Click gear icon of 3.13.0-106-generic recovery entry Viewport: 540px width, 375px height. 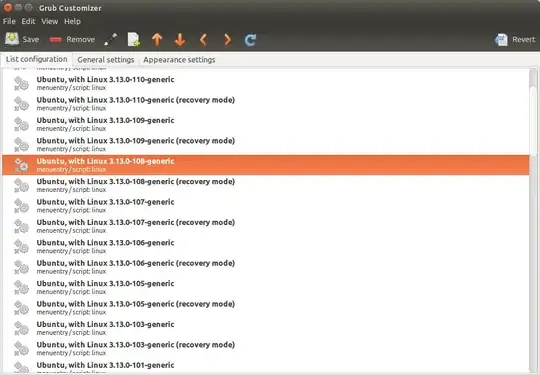point(21,267)
